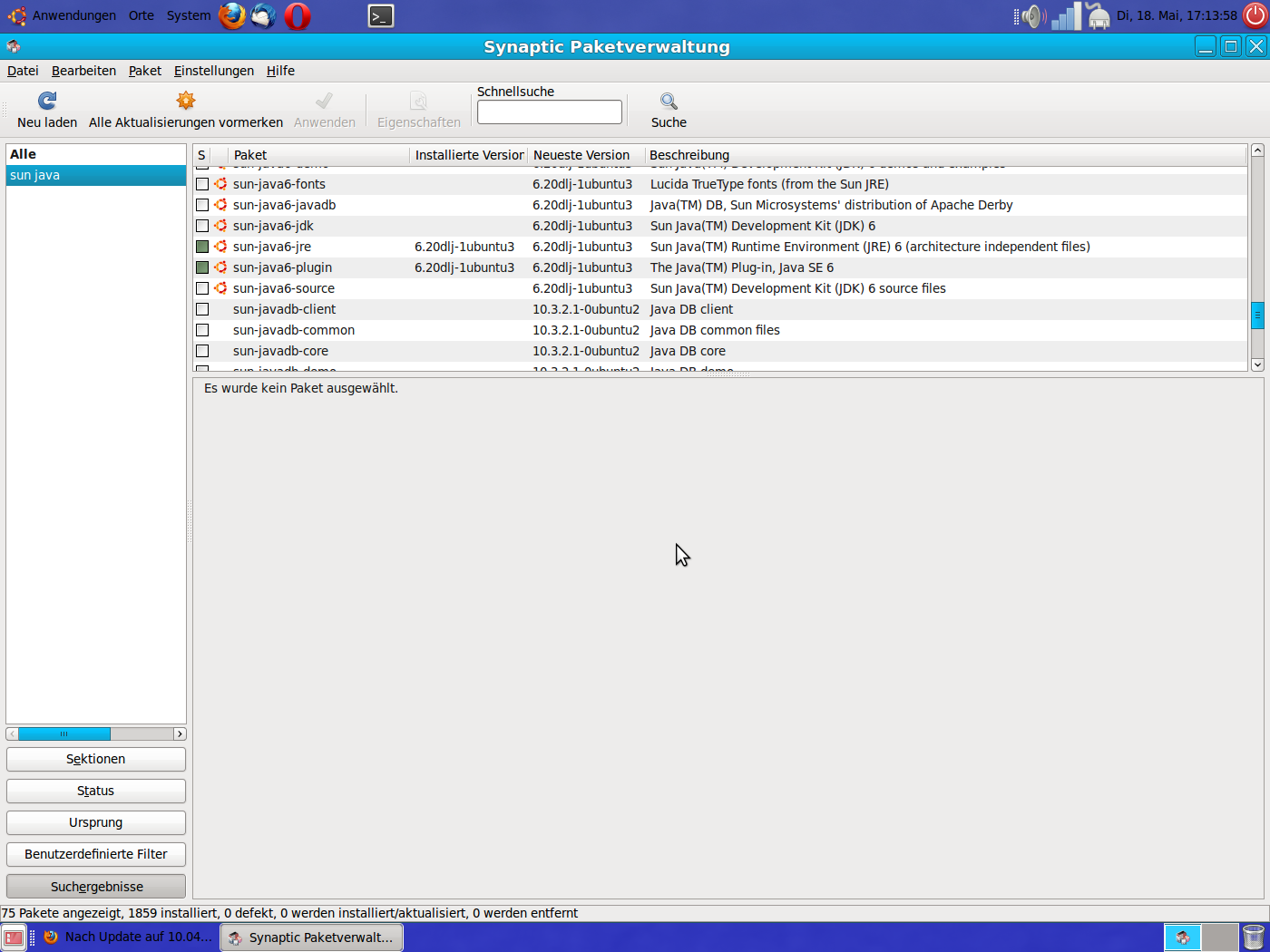Screen dimensions: 1270x952
Task: Mark the sun-javadb-core checkbox
Action: tap(202, 351)
